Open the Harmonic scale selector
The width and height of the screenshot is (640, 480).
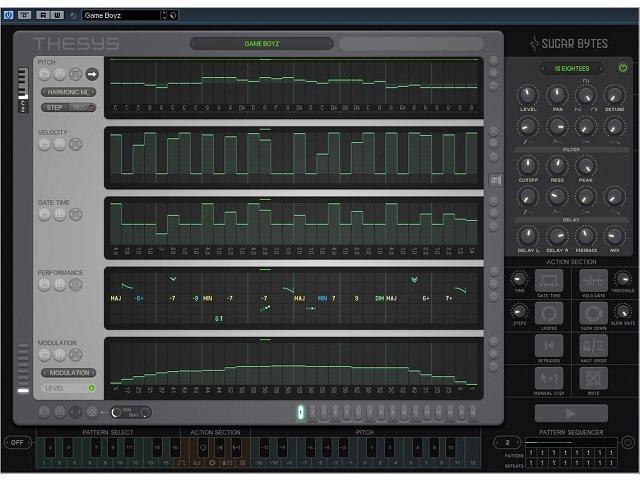68,92
